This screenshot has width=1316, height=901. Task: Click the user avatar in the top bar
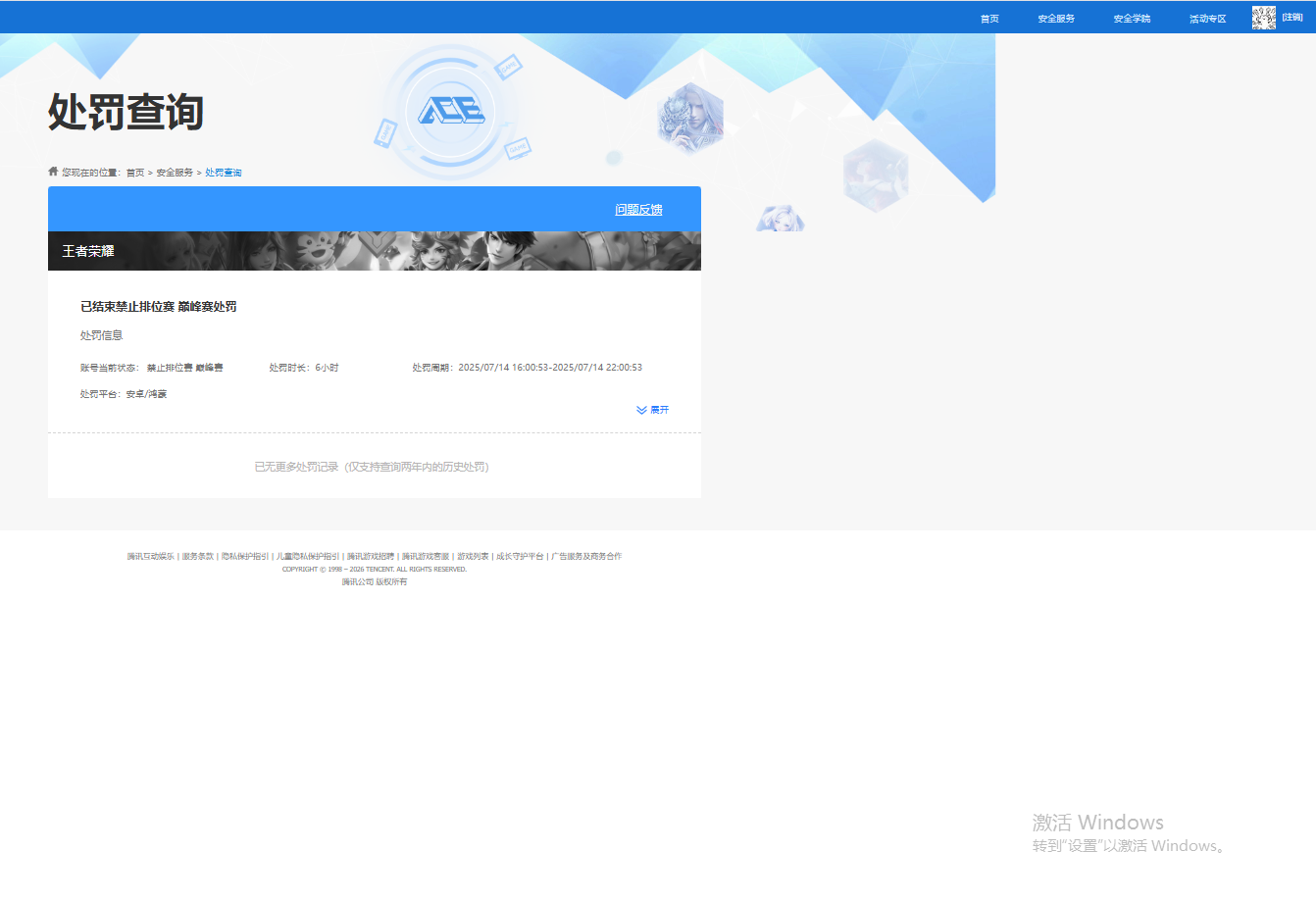tap(1264, 18)
